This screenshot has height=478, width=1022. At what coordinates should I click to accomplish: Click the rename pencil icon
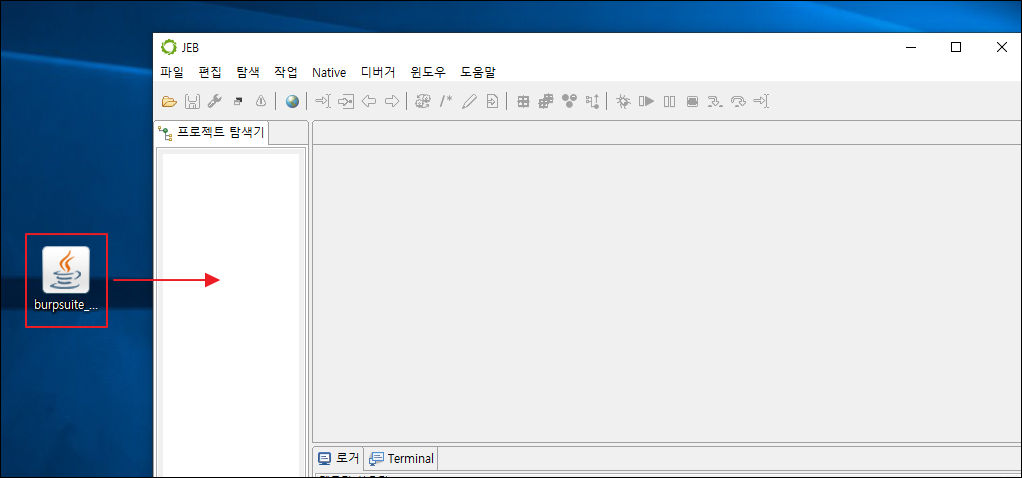click(469, 101)
